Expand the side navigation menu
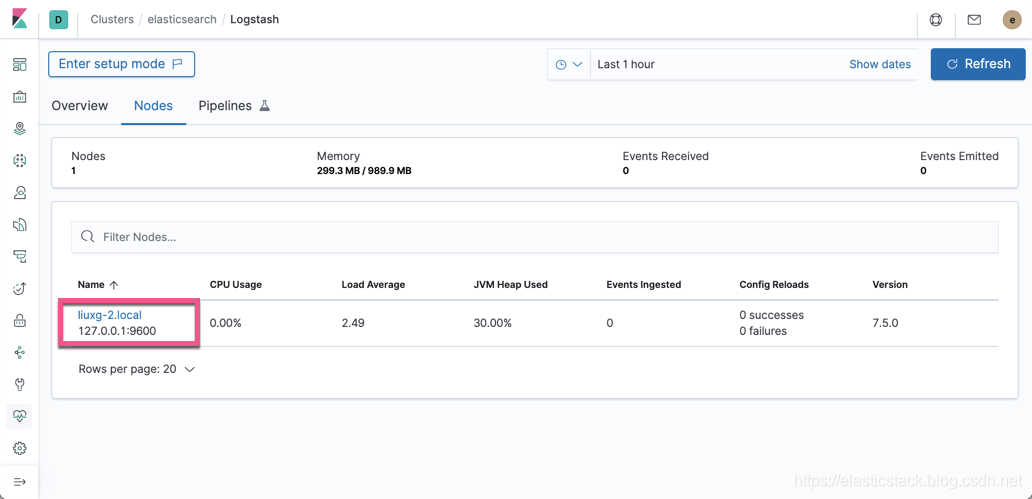Image resolution: width=1032 pixels, height=499 pixels. pos(20,482)
